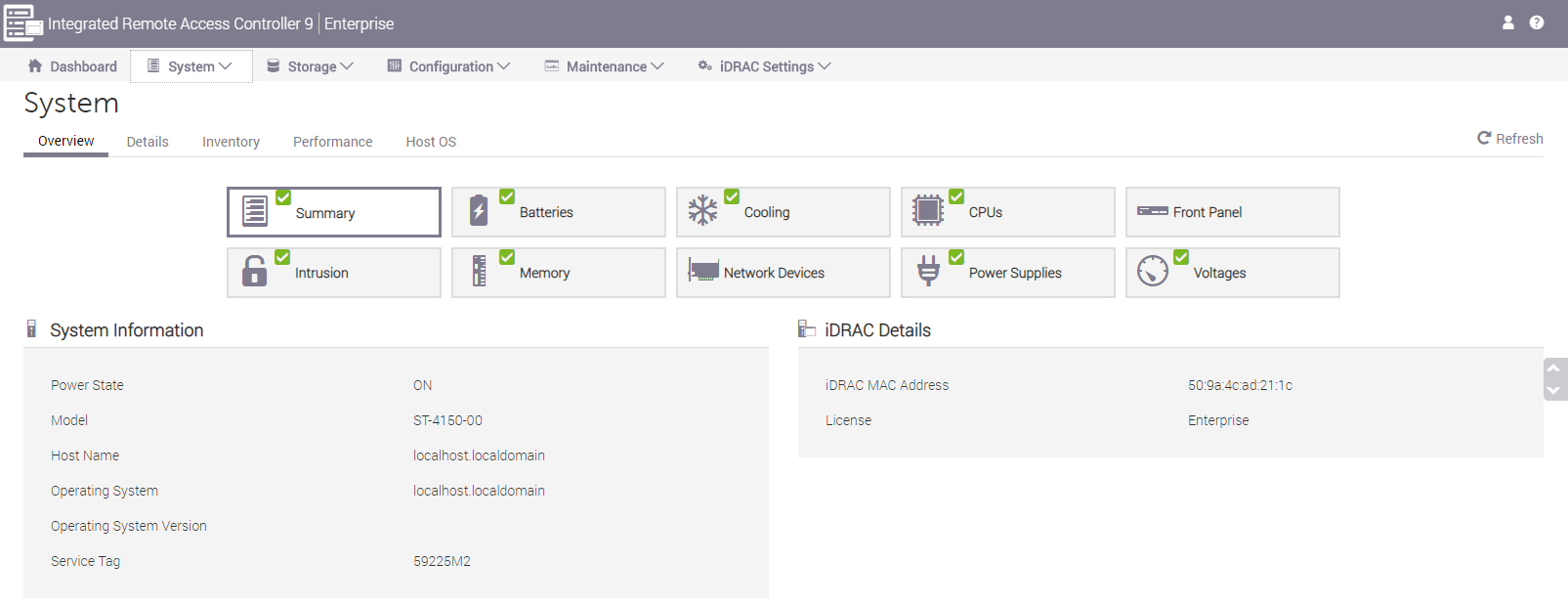The height and width of the screenshot is (606, 1568).
Task: Click the Summary document icon
Action: point(255,211)
